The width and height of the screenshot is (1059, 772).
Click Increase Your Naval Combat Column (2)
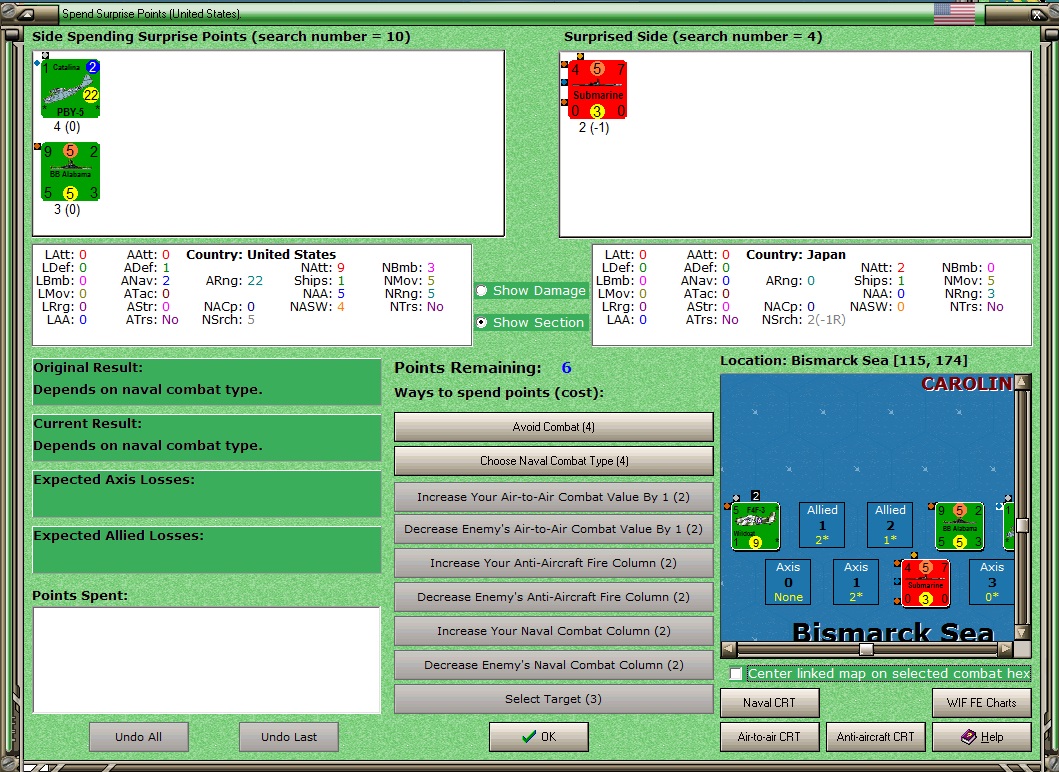(554, 631)
